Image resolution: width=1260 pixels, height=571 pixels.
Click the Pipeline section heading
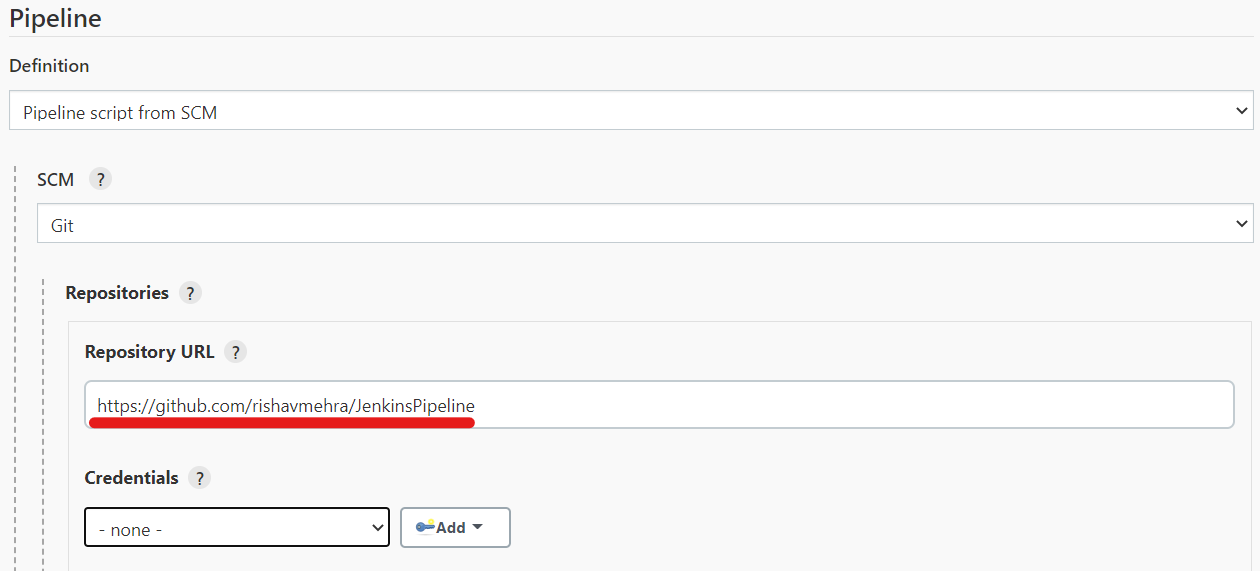[x=55, y=17]
